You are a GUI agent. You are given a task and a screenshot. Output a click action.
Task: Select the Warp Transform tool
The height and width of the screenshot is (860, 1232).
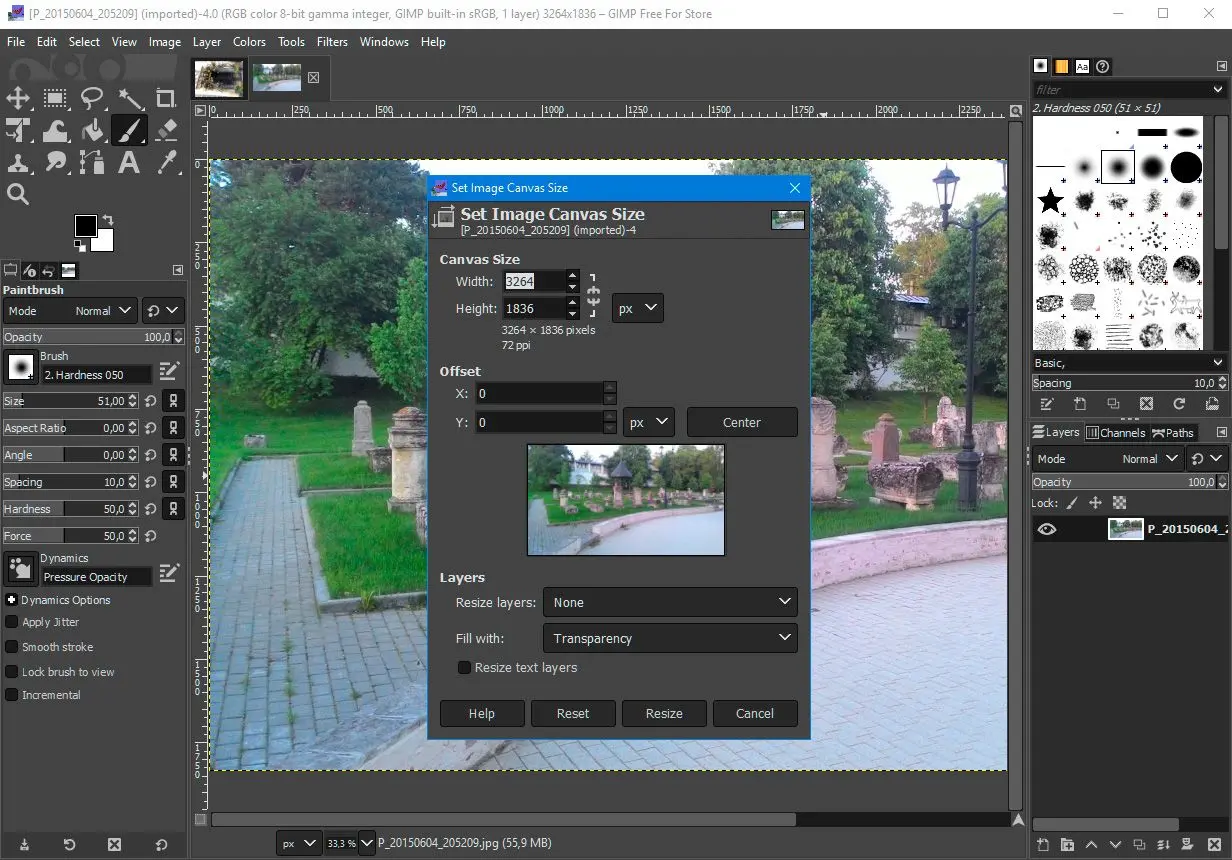click(x=55, y=130)
